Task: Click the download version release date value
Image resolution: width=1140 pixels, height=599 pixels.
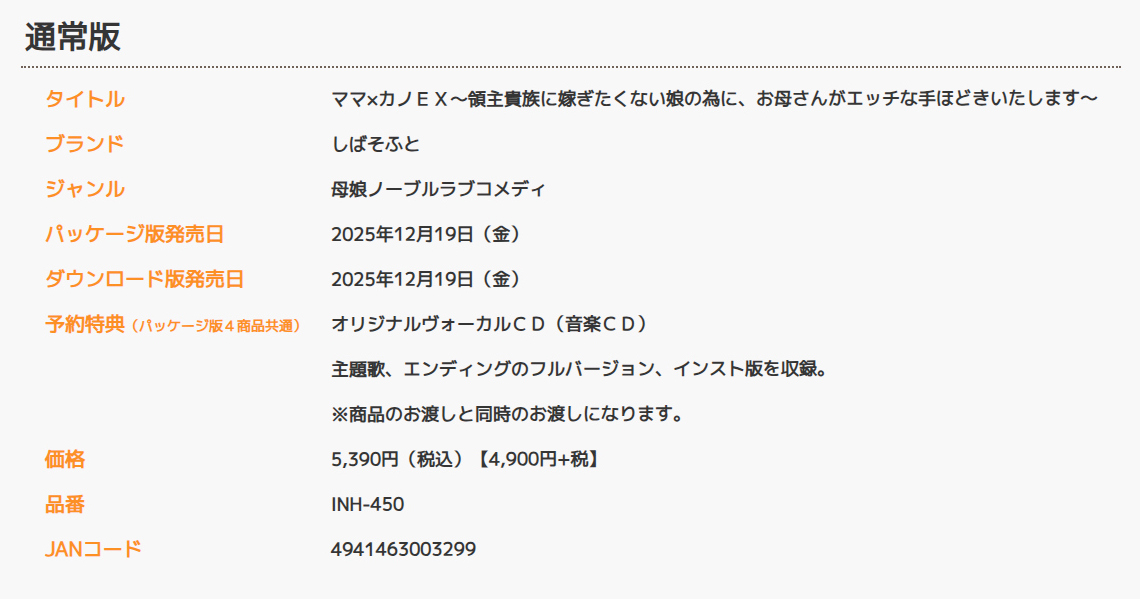Action: tap(426, 279)
